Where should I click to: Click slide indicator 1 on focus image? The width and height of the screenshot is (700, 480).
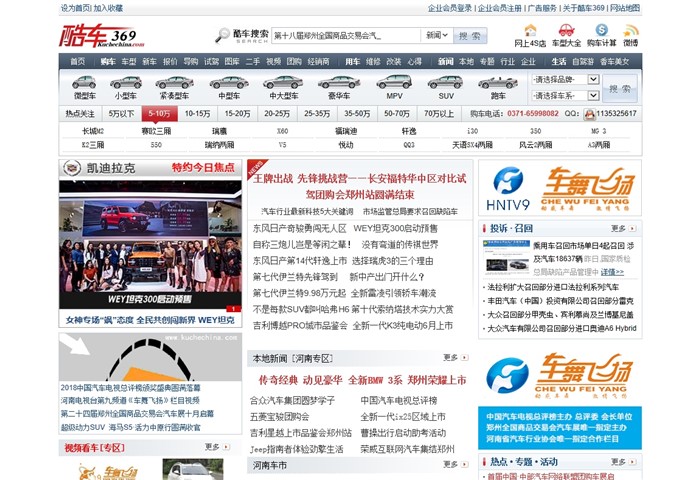233,309
